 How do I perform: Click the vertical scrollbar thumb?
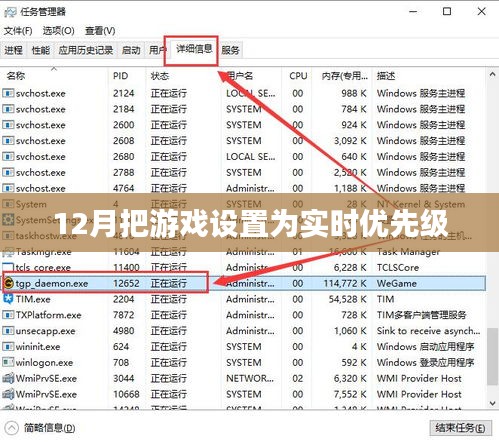492,357
